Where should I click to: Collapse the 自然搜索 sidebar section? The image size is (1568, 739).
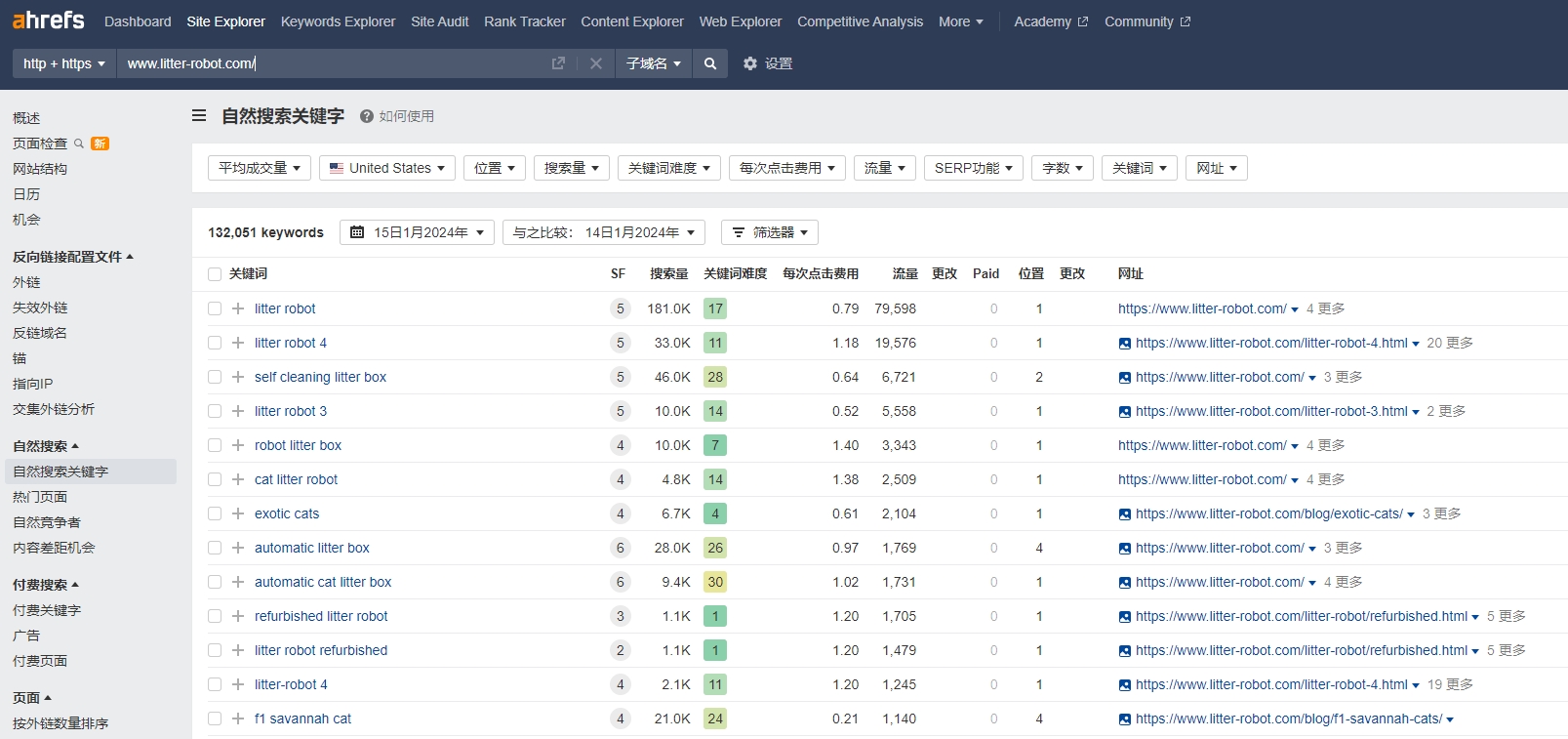click(x=46, y=446)
